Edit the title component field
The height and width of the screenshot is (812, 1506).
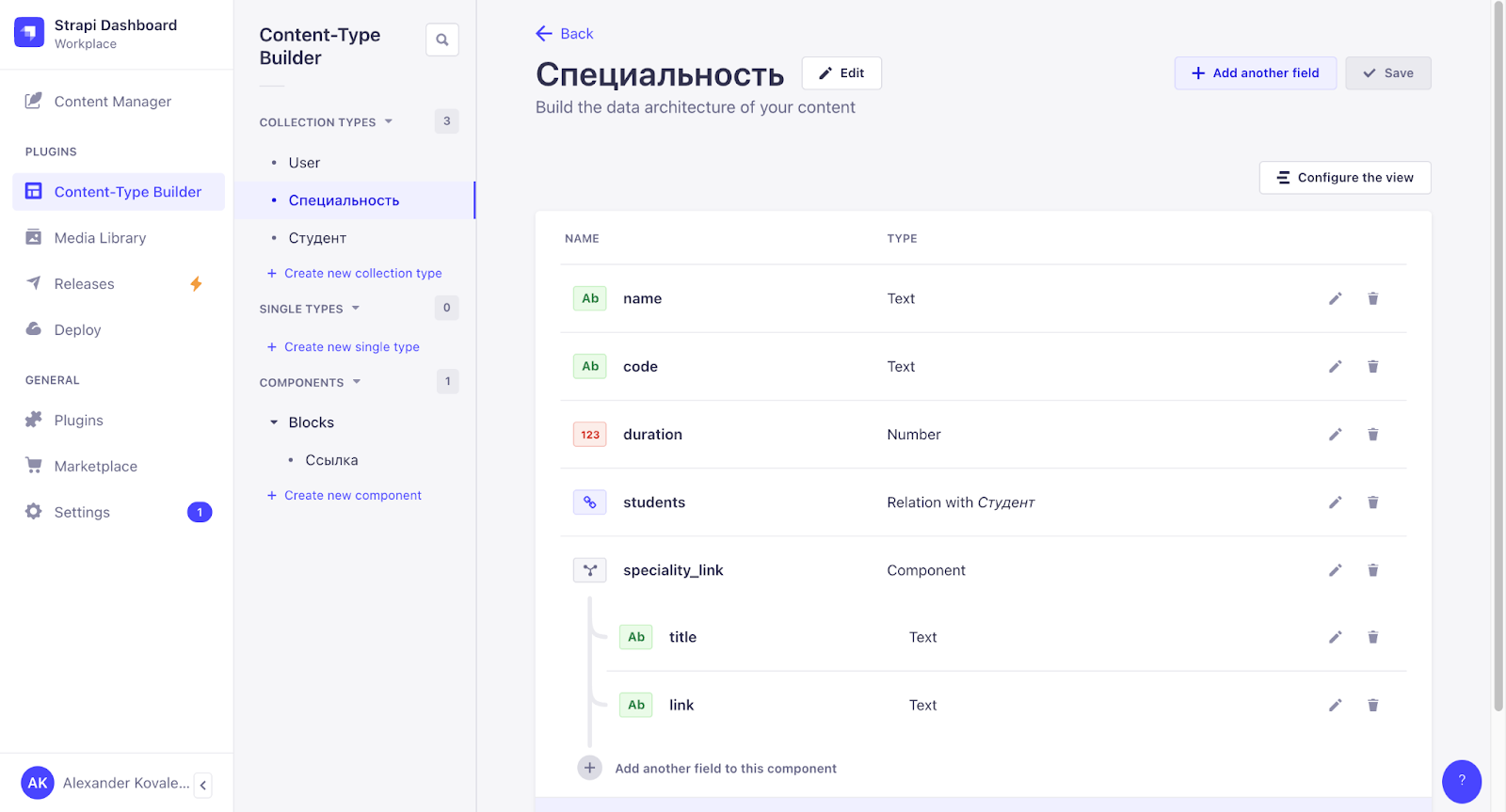pyautogui.click(x=1335, y=637)
